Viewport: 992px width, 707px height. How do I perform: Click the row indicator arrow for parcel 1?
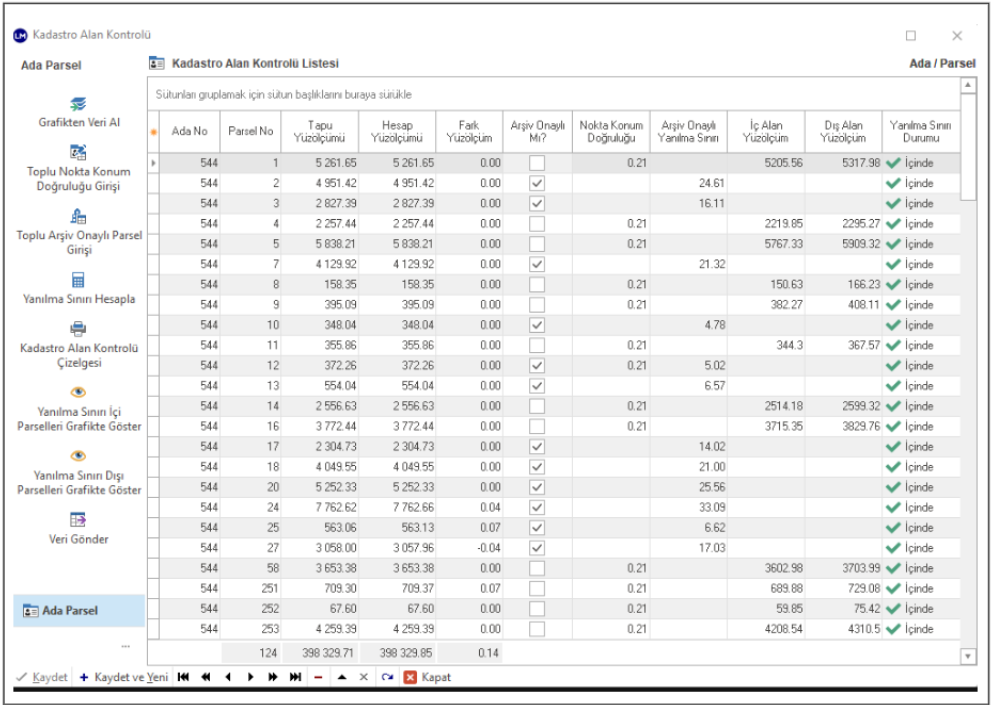pyautogui.click(x=153, y=163)
